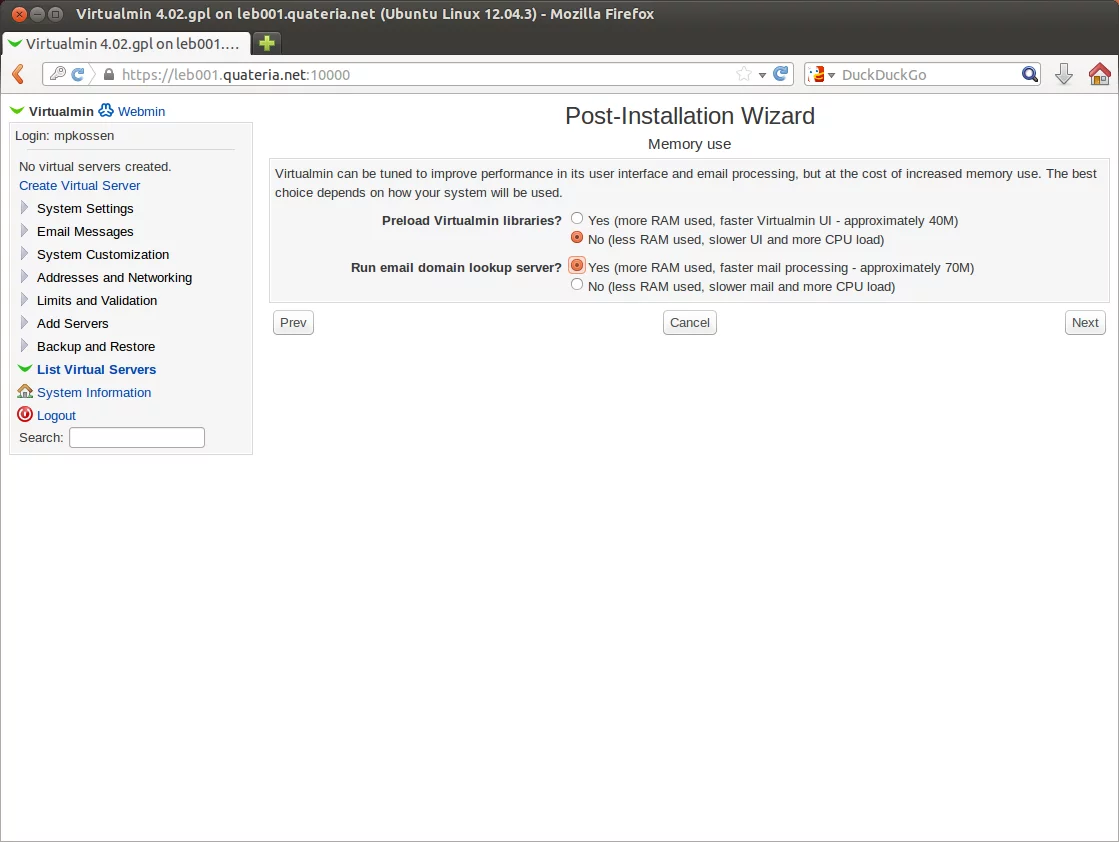This screenshot has height=842, width=1119.
Task: Bookmark this page with the star icon
Action: (744, 73)
